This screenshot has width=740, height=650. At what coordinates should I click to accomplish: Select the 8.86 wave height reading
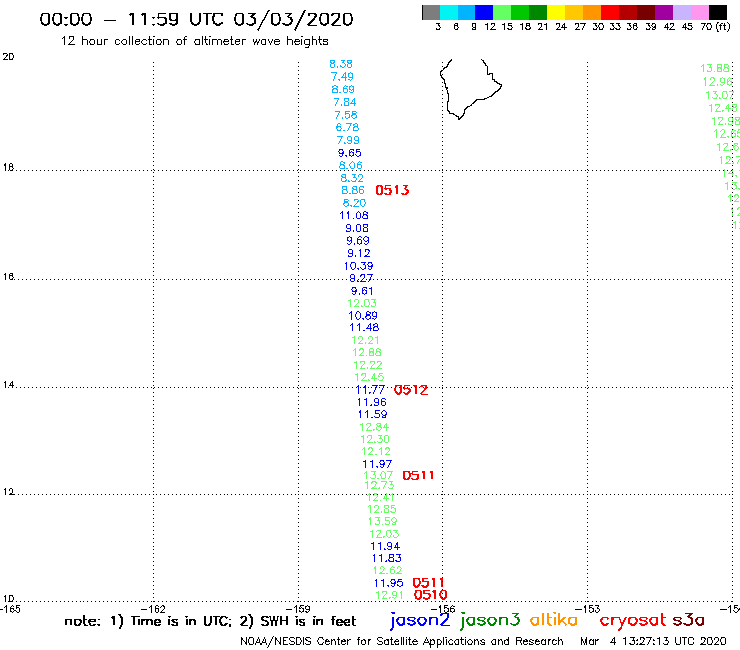353,190
